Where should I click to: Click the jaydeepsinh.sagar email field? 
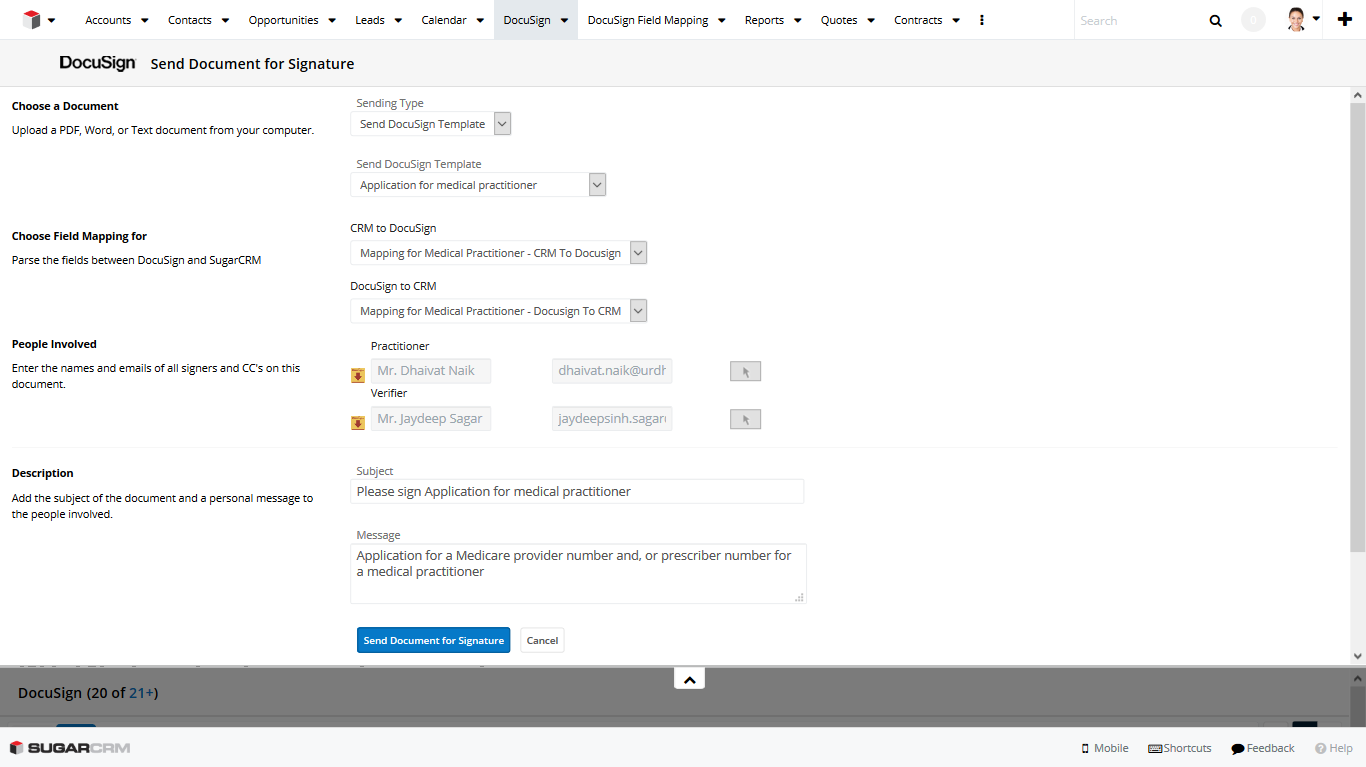tap(612, 418)
